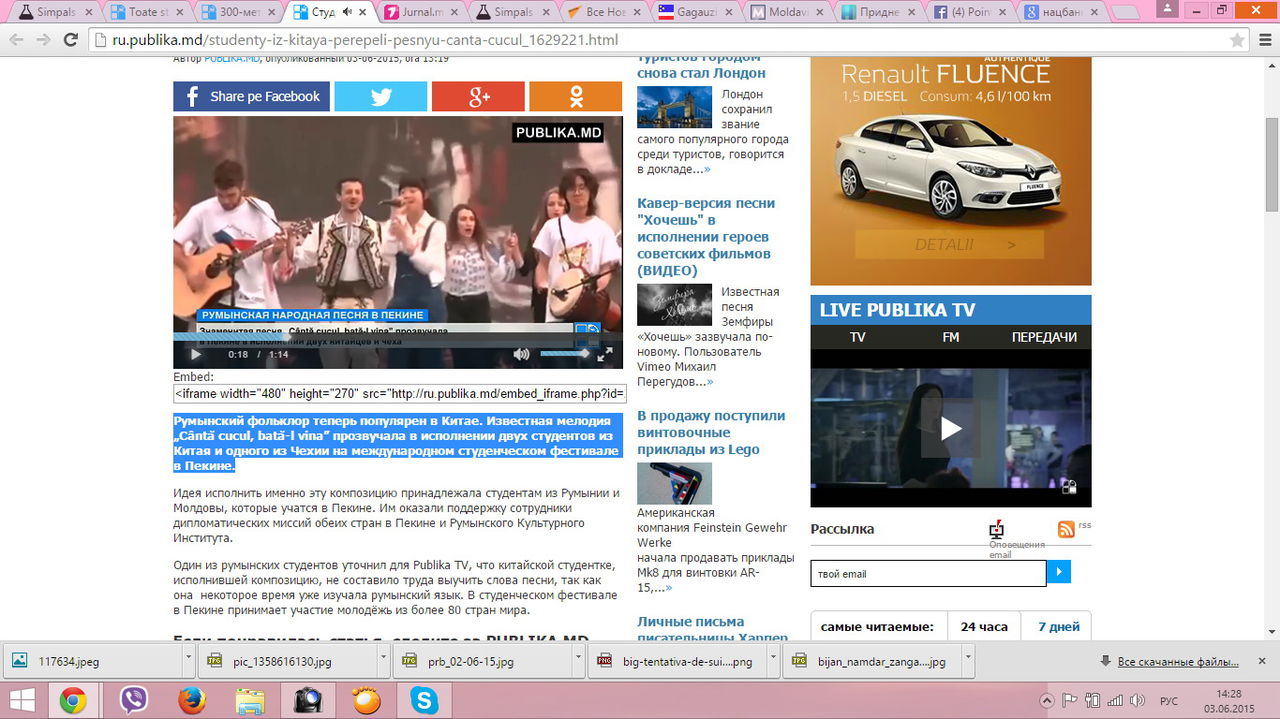This screenshot has height=719, width=1280.
Task: Switch to the Придне browser tab
Action: click(x=877, y=12)
